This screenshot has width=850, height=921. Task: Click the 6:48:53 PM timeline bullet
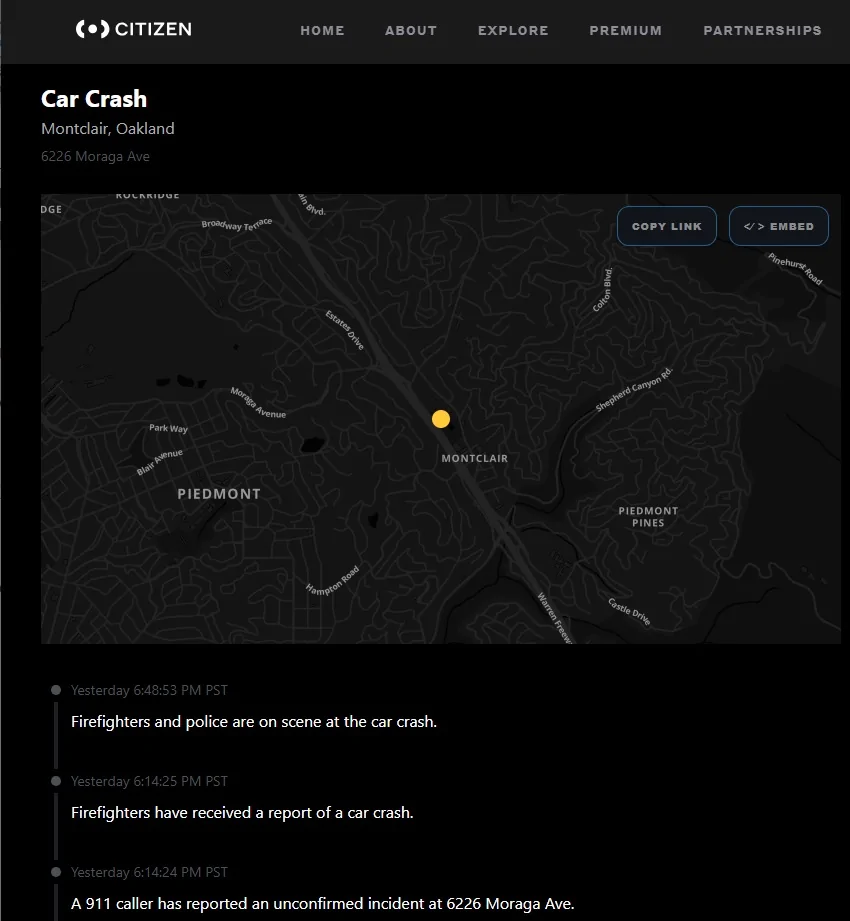[56, 690]
